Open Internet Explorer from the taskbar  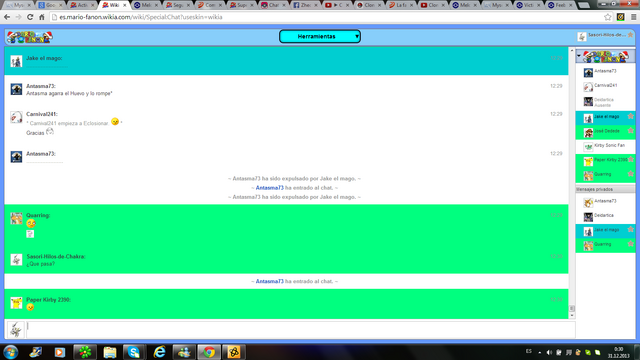click(159, 352)
